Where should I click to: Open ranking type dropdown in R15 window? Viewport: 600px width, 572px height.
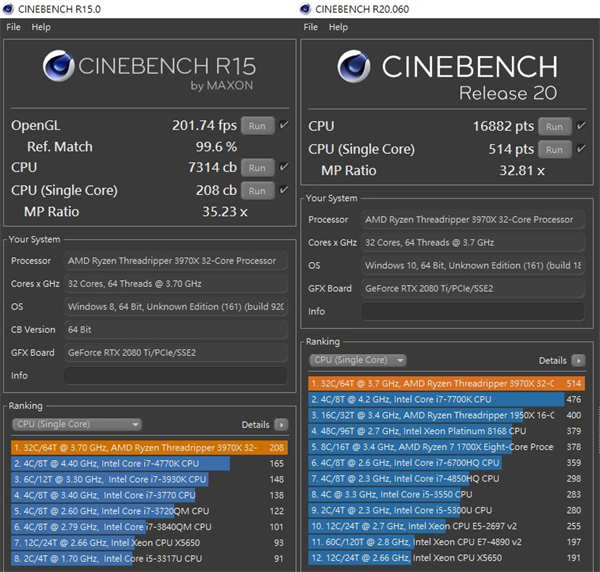click(77, 424)
